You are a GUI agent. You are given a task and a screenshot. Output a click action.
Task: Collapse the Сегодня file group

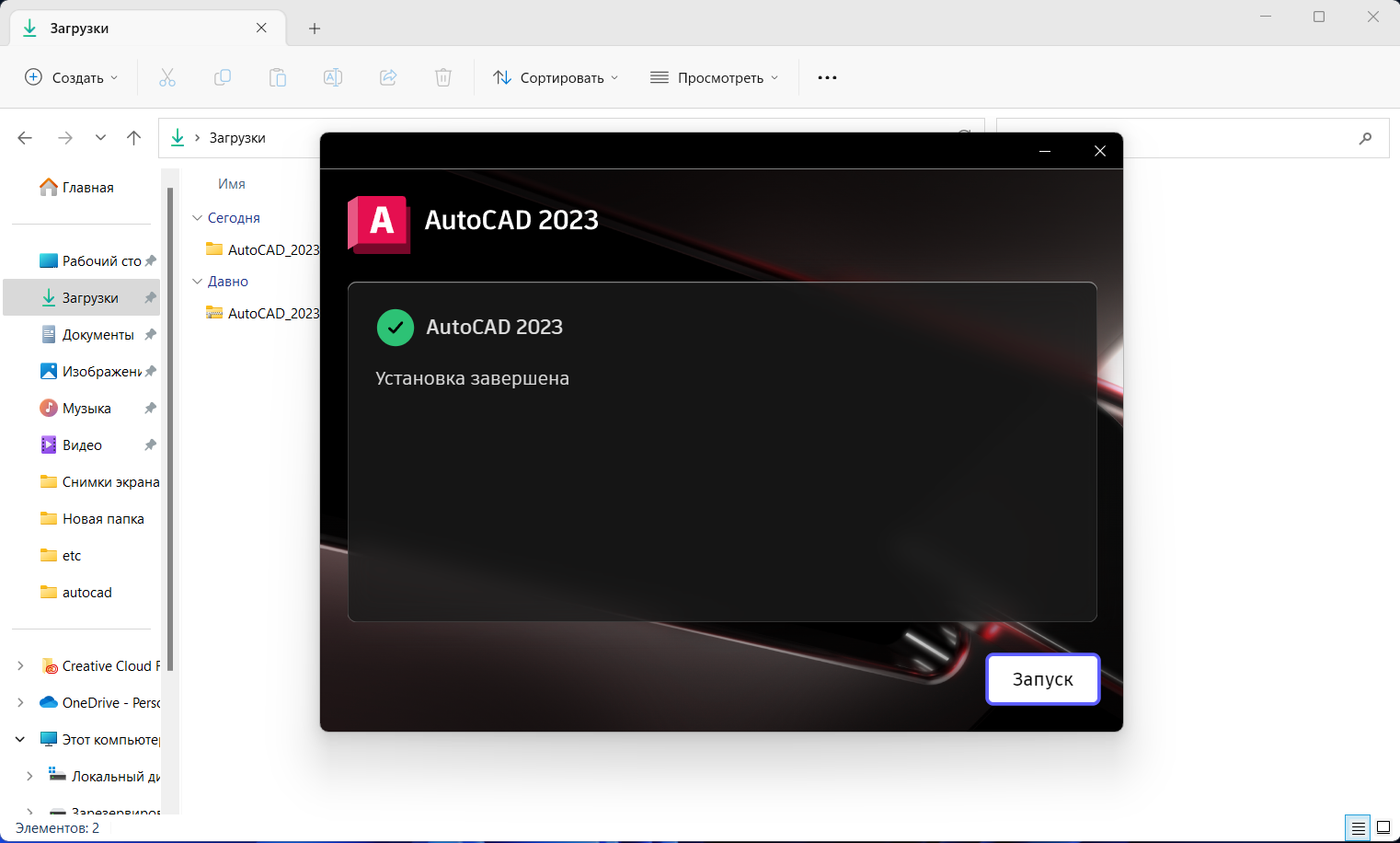click(197, 218)
